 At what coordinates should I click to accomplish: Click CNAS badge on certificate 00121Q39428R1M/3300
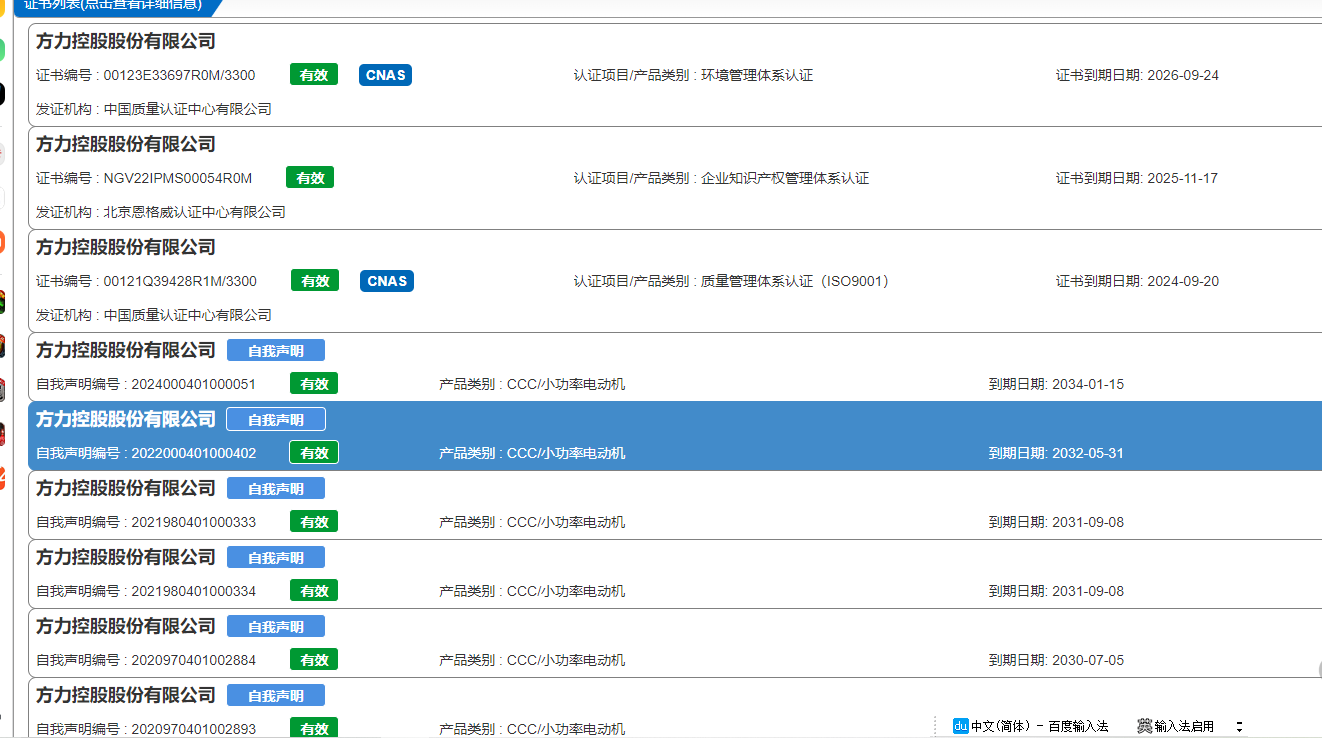tap(387, 281)
